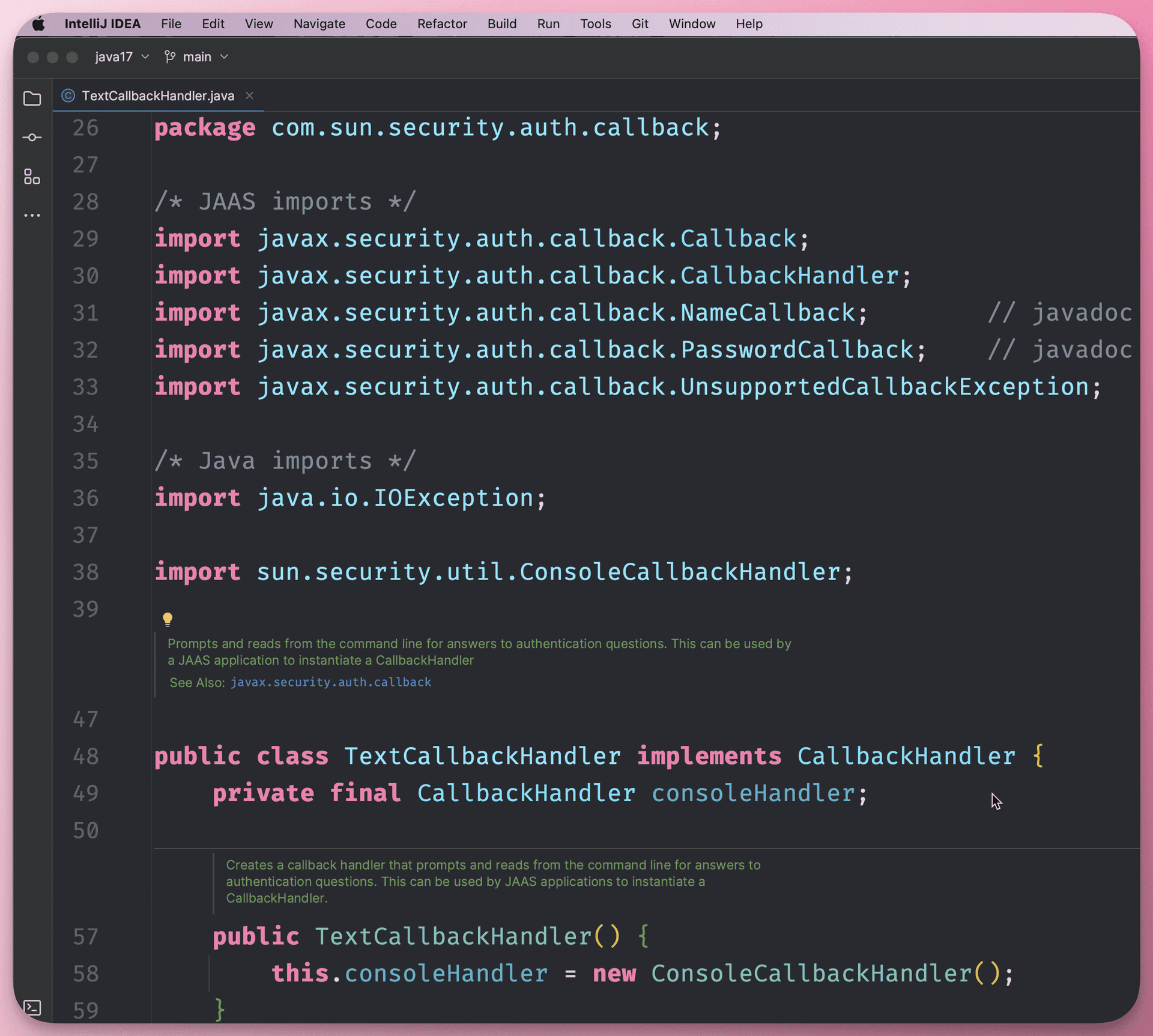Show more tool windows via the ellipsis icon

click(32, 215)
